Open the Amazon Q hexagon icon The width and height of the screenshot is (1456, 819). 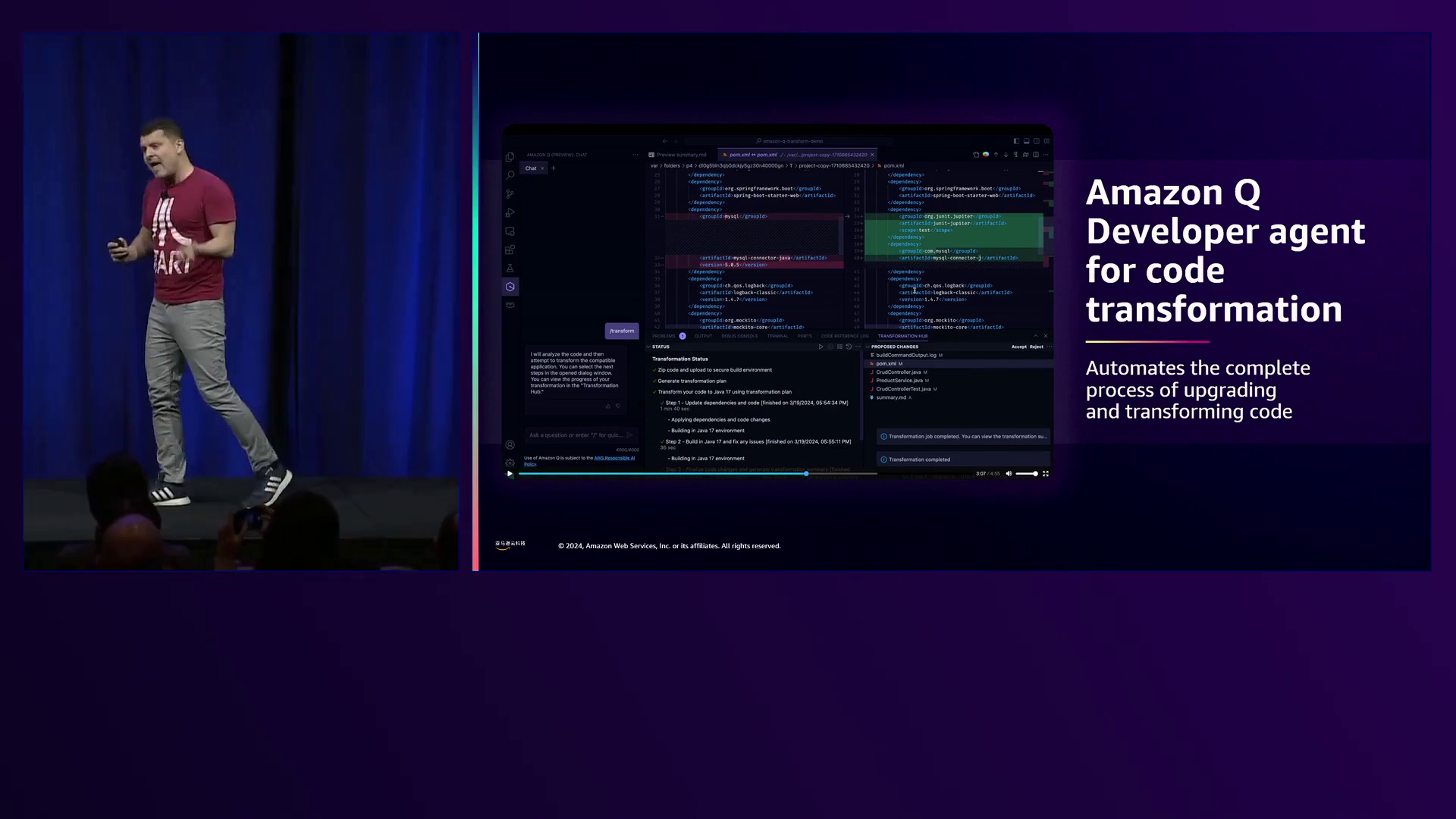510,287
